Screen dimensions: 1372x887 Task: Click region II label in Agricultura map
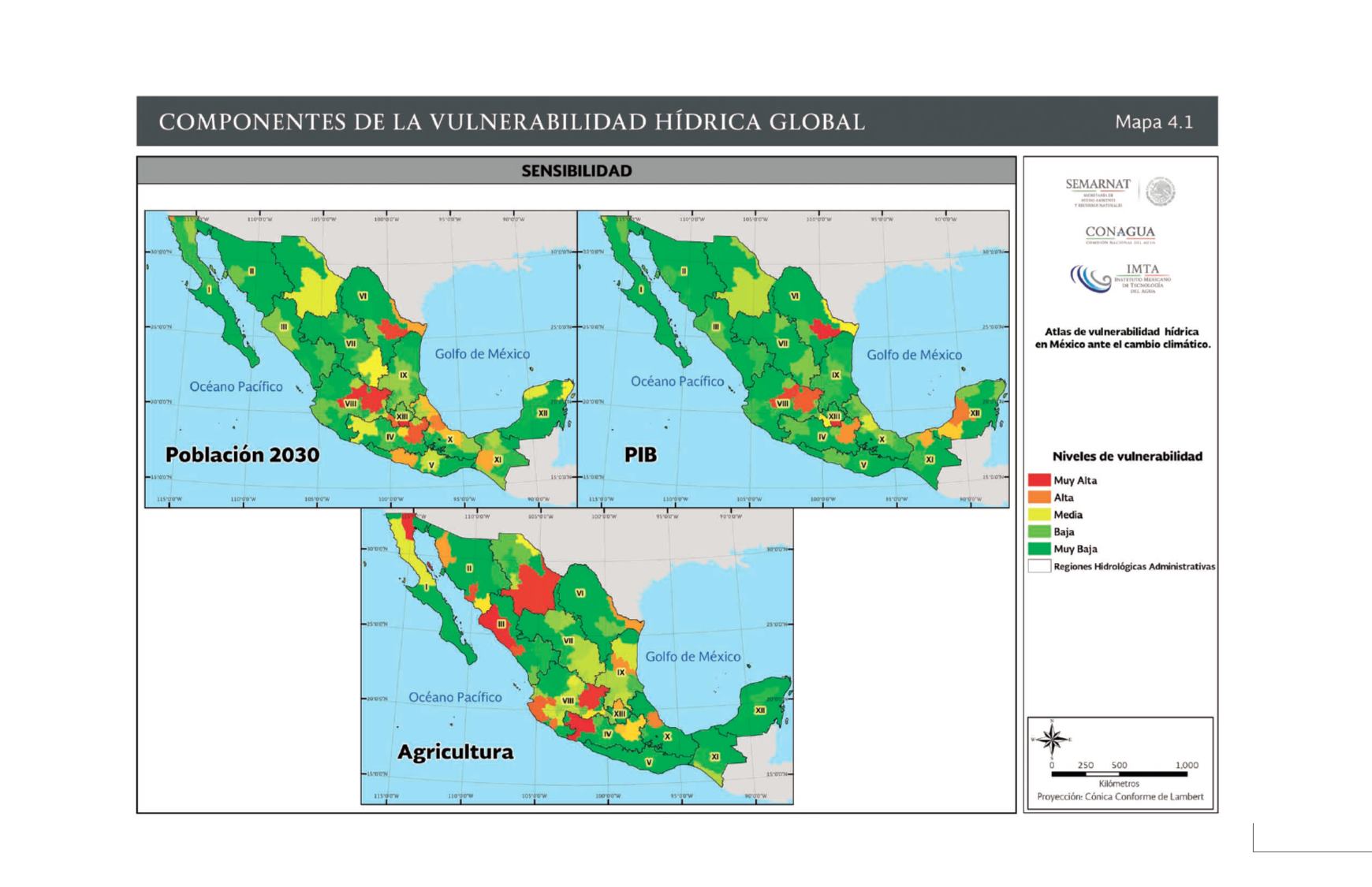[x=468, y=568]
